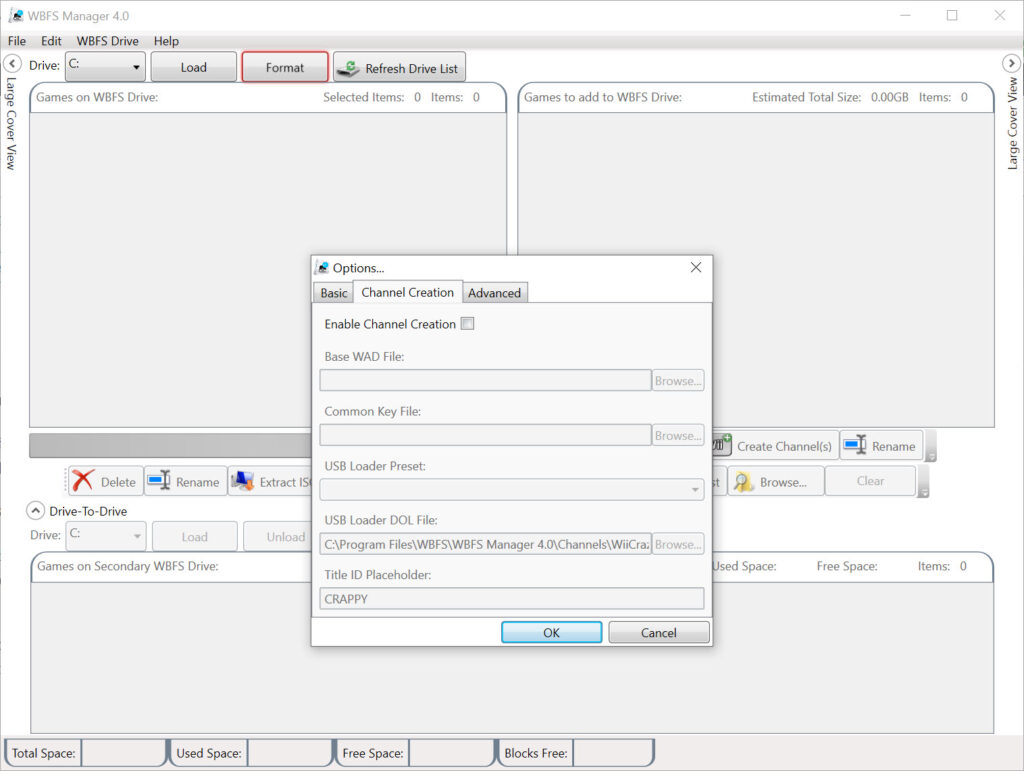1024x771 pixels.
Task: Click the Common Key File field
Action: coord(485,435)
